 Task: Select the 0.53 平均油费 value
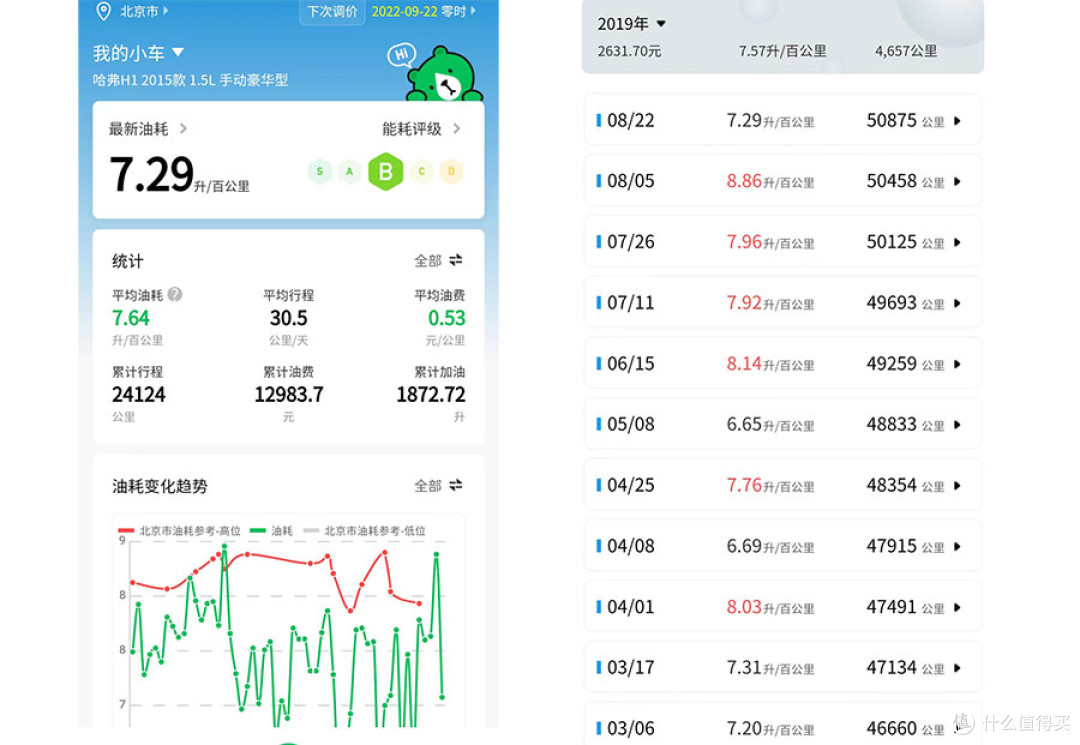[x=446, y=318]
